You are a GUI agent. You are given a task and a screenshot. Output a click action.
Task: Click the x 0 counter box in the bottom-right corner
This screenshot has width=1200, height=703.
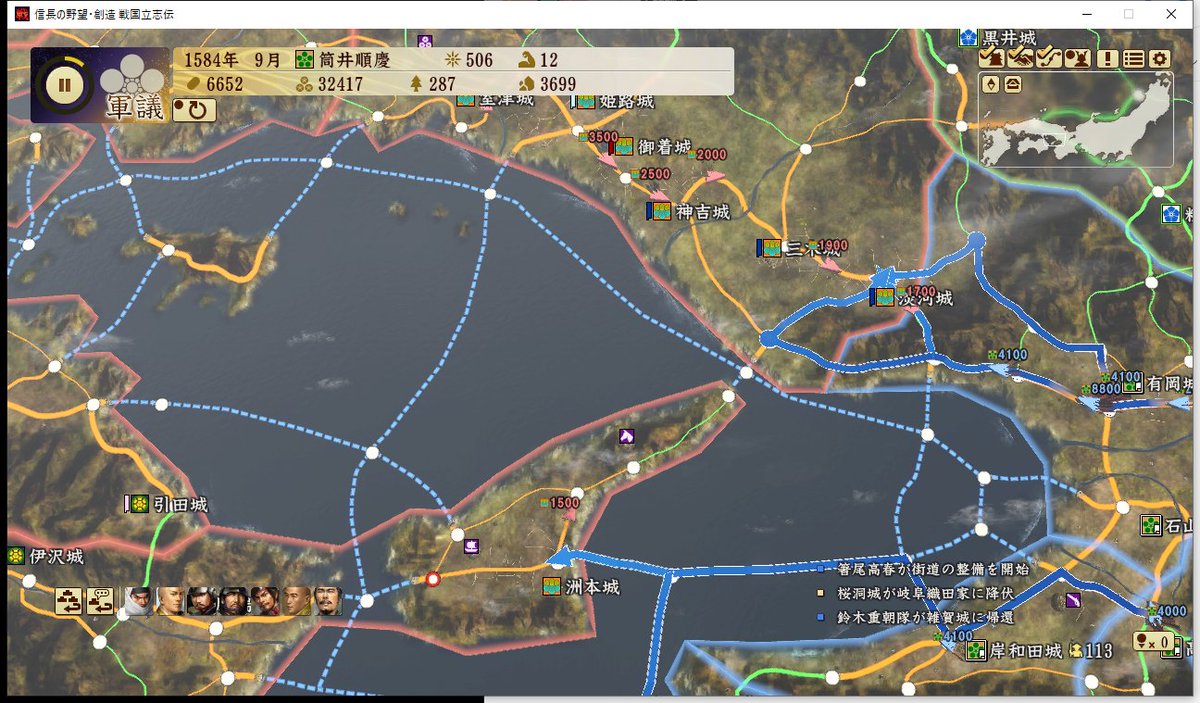pos(1152,643)
